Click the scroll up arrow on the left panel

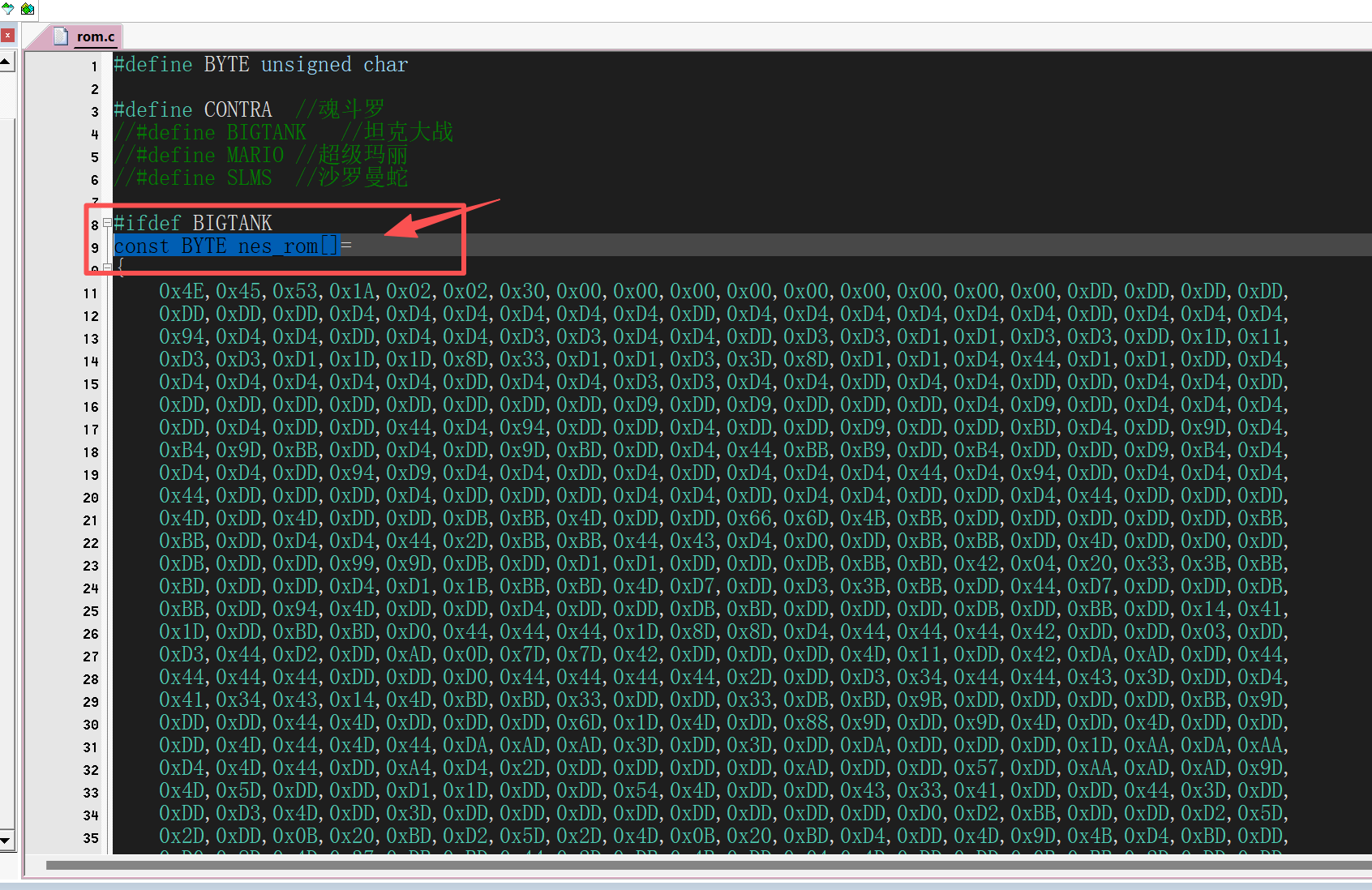6,62
